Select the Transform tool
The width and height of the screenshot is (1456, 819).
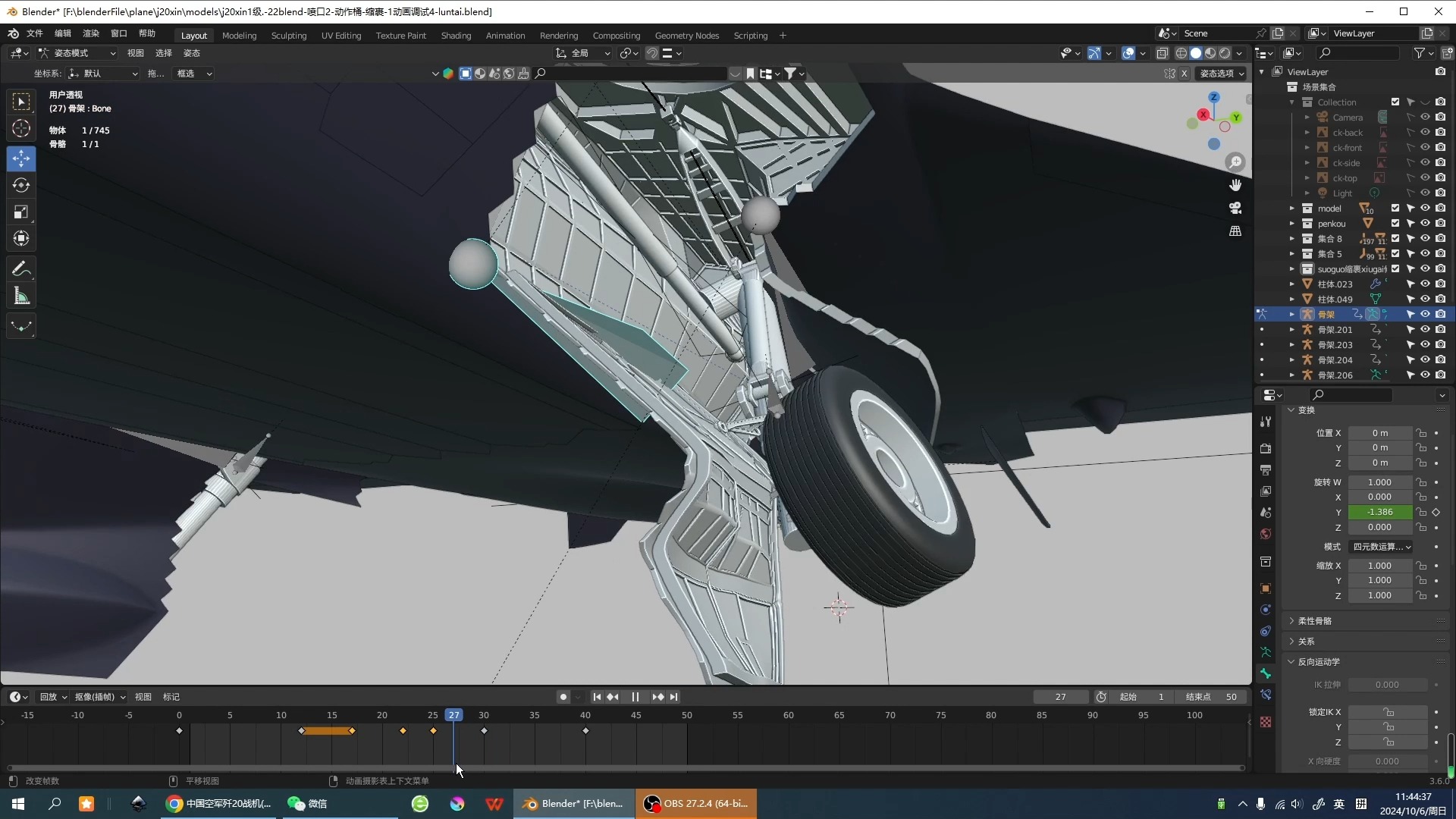pyautogui.click(x=21, y=238)
